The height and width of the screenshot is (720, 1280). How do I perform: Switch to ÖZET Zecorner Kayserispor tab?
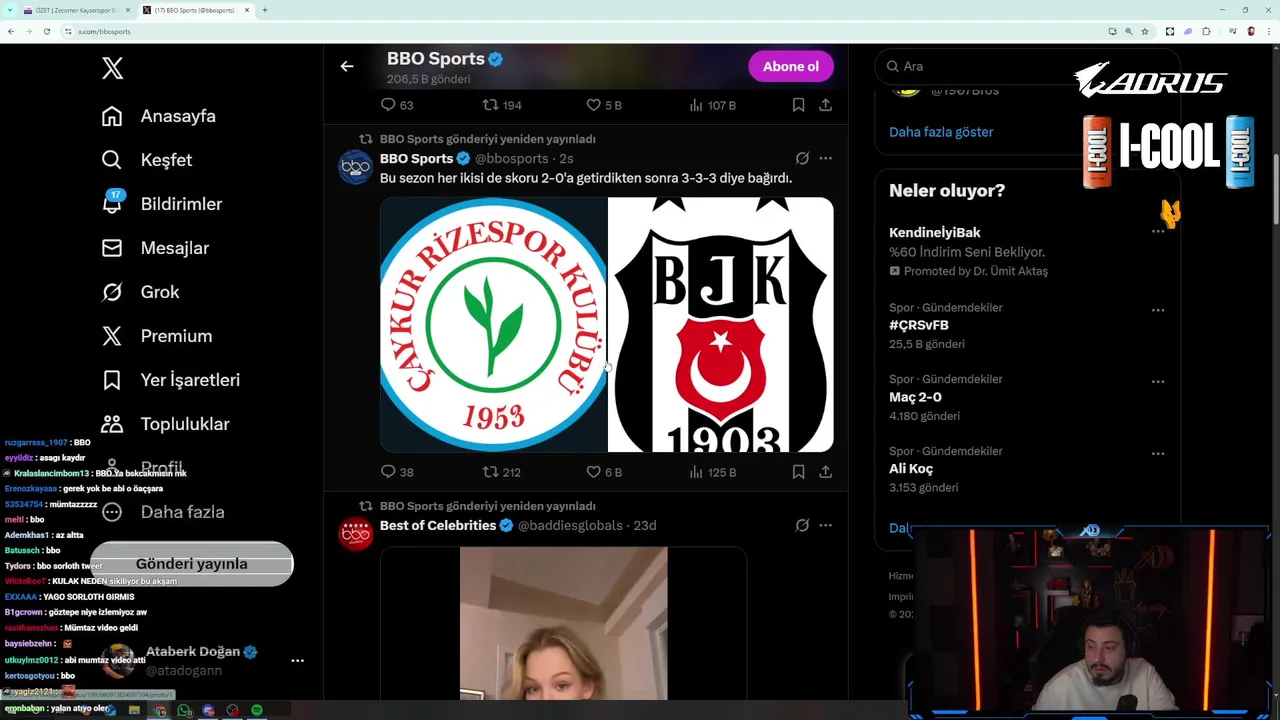point(76,10)
